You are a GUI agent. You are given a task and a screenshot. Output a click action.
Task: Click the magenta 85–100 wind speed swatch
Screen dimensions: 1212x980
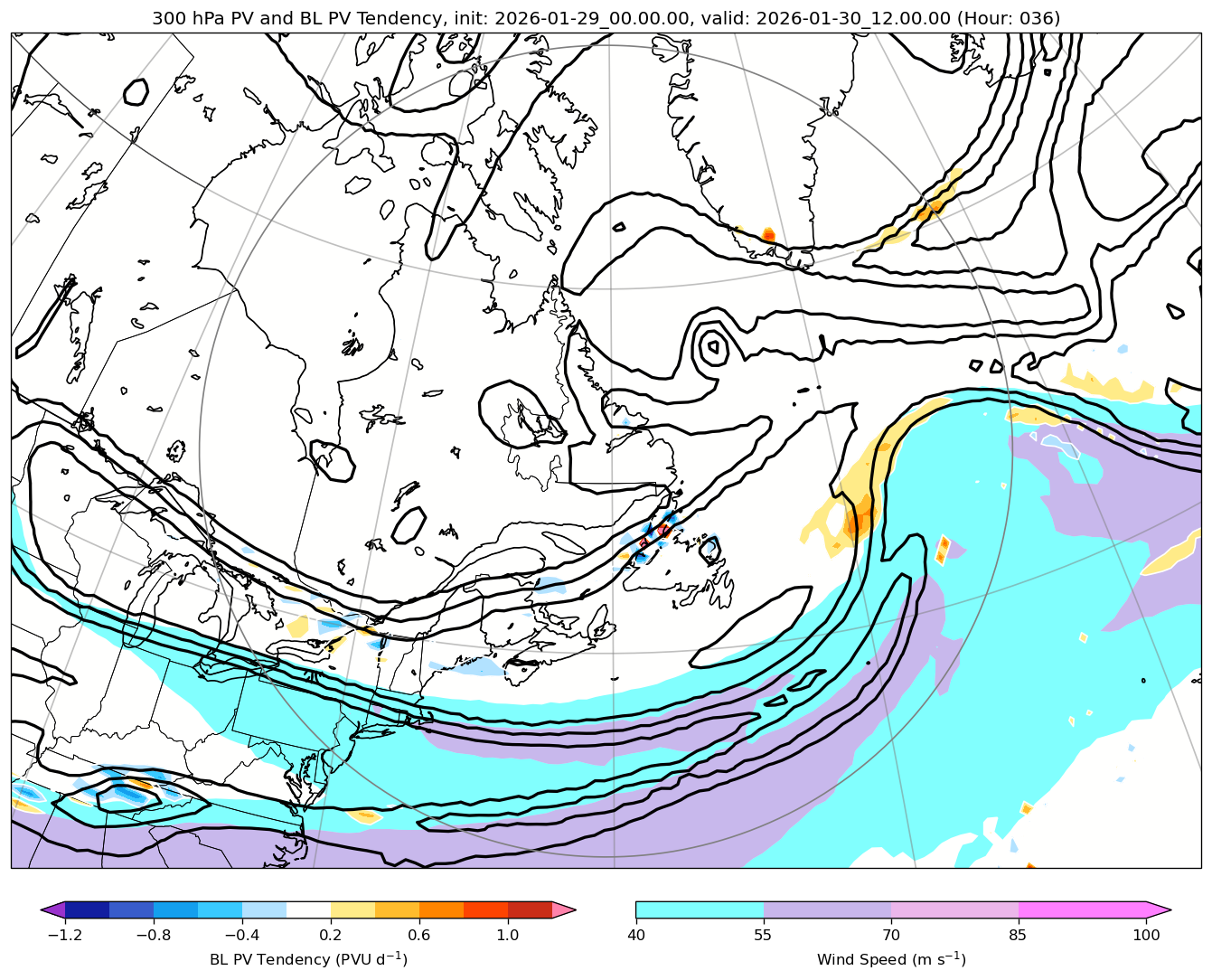coord(1082,909)
